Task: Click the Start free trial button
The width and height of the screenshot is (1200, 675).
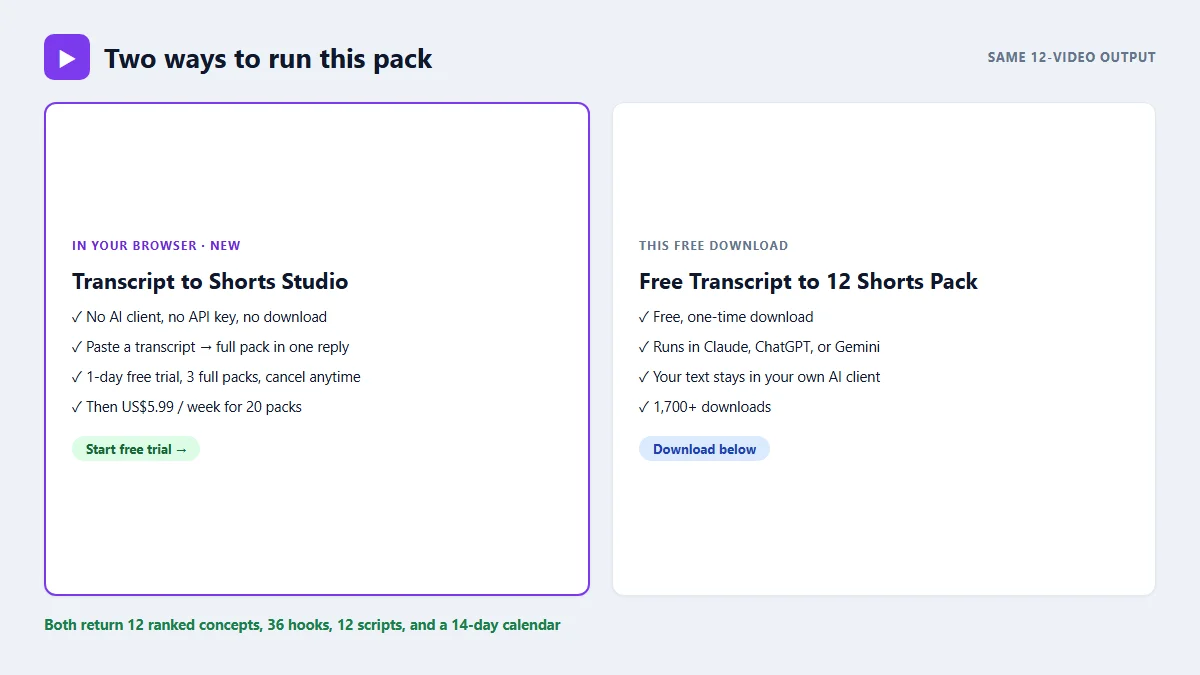Action: point(136,449)
